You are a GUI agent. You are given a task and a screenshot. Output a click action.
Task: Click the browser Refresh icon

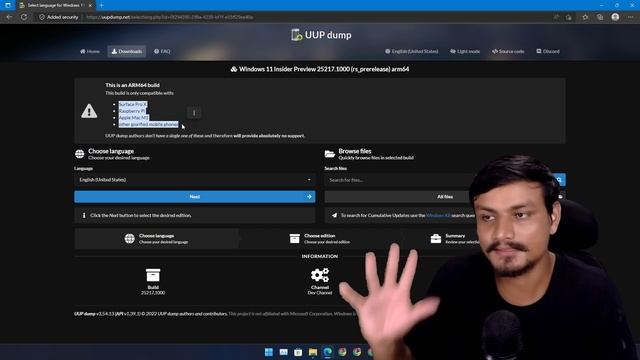pyautogui.click(x=24, y=17)
